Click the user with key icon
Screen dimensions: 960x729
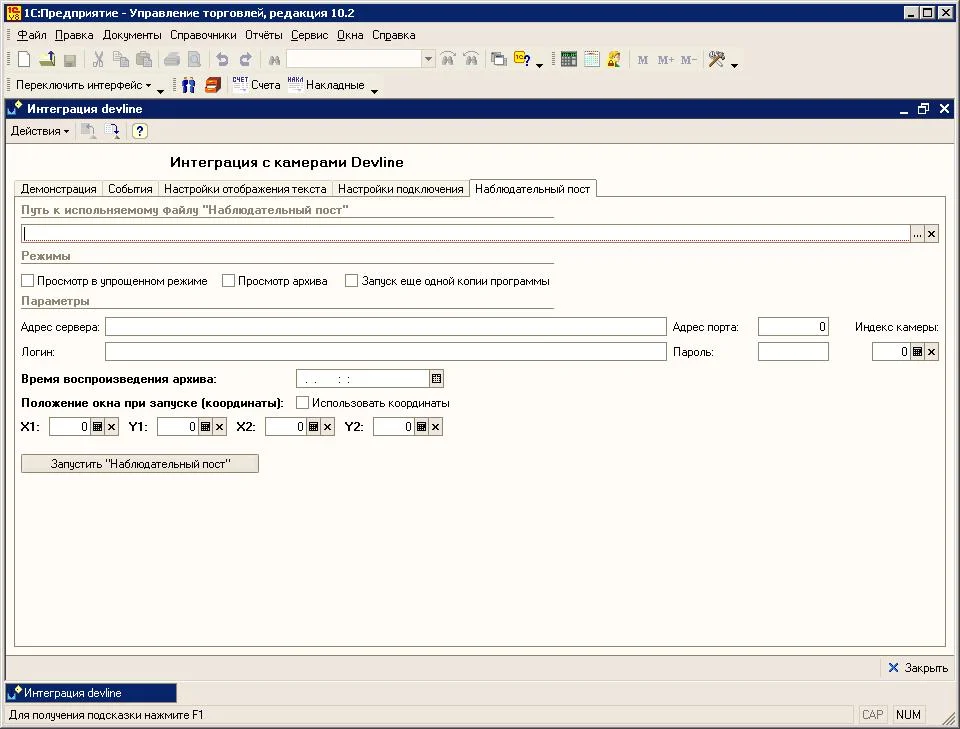coord(614,59)
